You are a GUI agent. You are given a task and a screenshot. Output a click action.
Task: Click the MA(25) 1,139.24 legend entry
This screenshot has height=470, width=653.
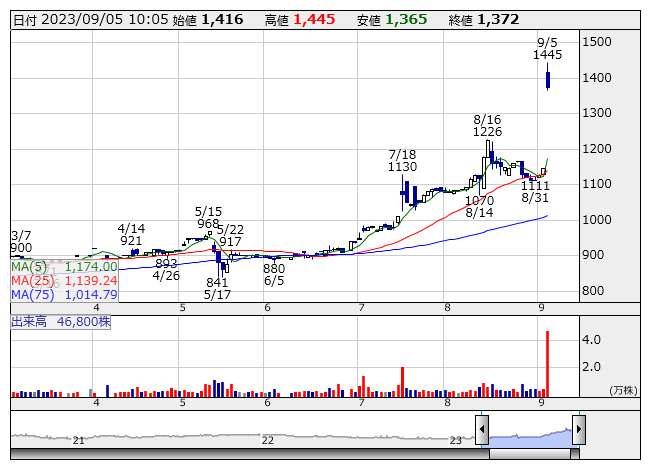pos(64,281)
